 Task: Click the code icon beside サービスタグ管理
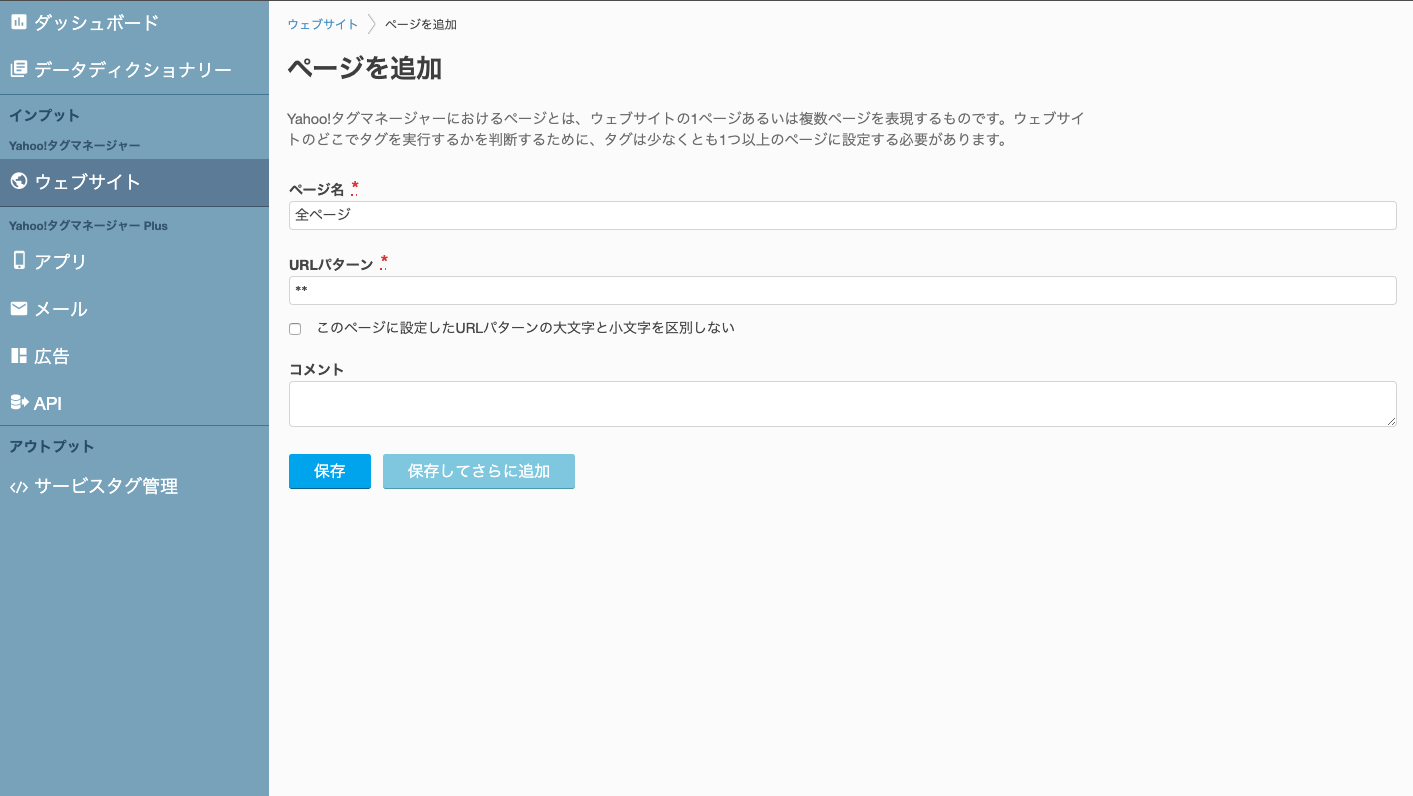pos(18,487)
